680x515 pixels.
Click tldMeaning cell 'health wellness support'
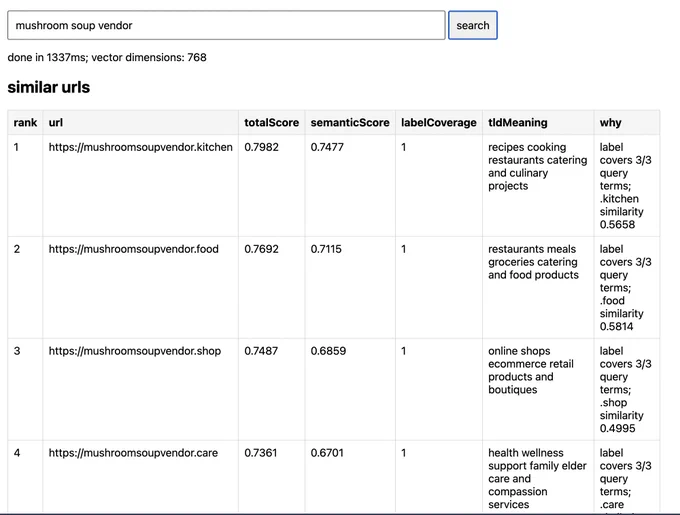pyautogui.click(x=538, y=477)
